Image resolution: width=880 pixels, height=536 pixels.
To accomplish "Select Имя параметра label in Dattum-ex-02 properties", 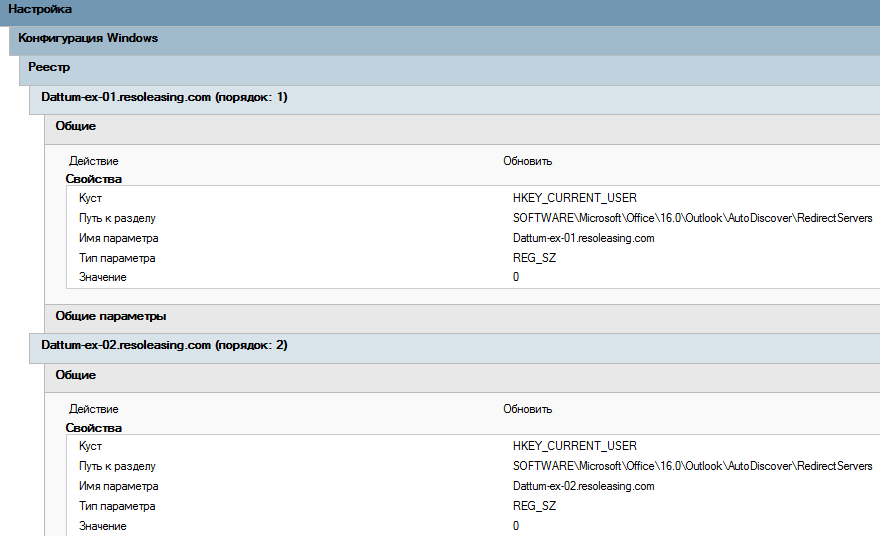I will coord(118,487).
